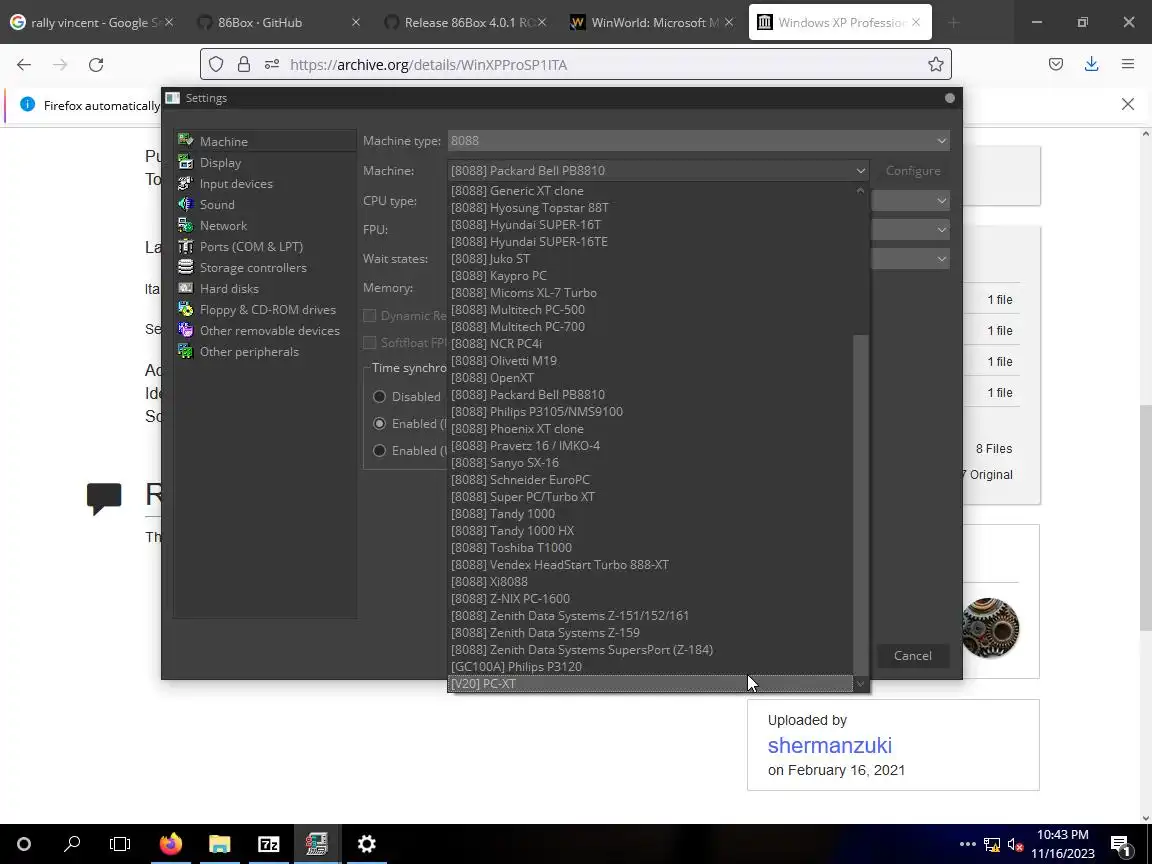
Task: Open 7-Zip from the taskbar
Action: [x=269, y=844]
